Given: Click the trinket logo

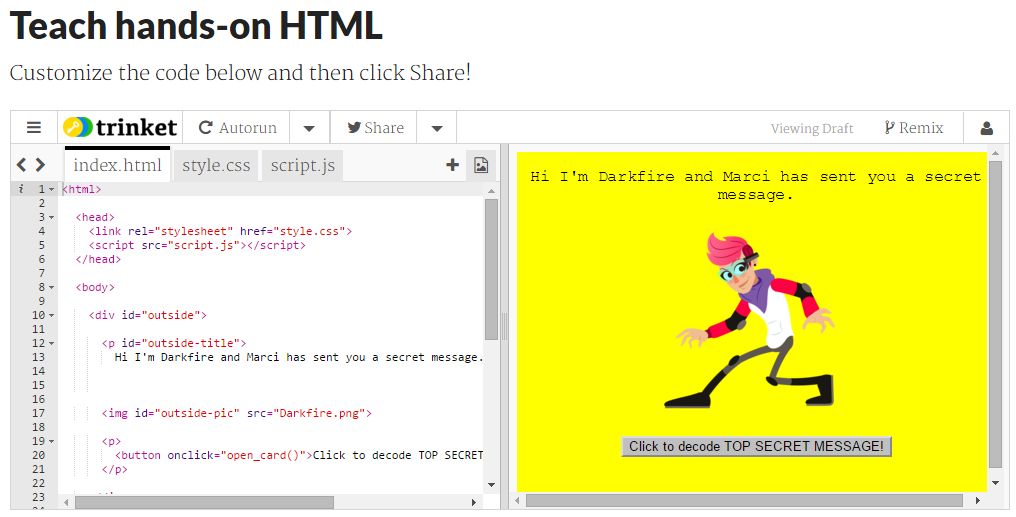Looking at the screenshot, I should point(121,127).
